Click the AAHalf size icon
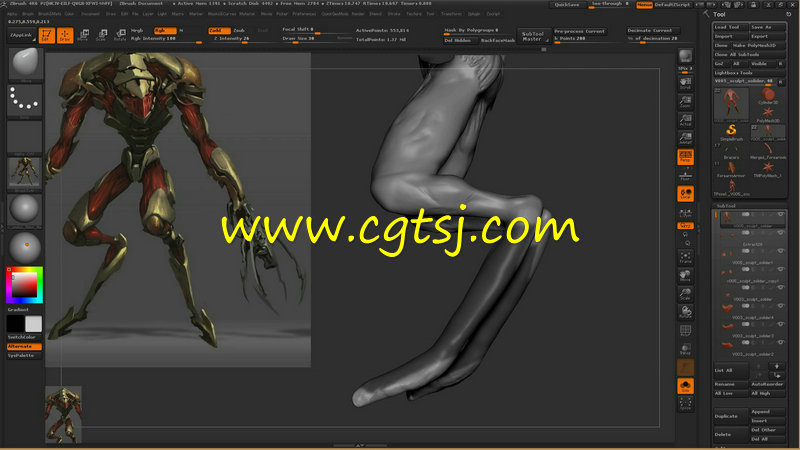 (685, 138)
